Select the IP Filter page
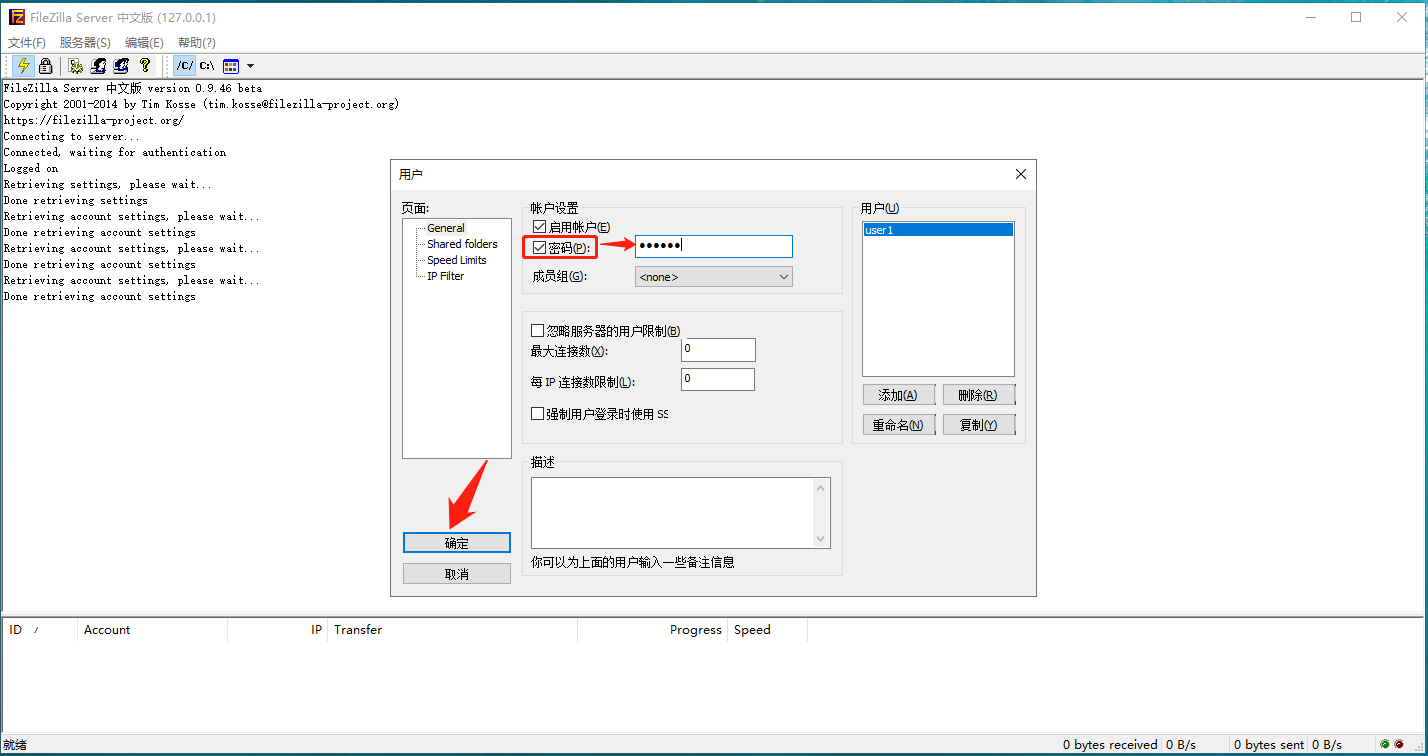Viewport: 1428px width, 756px height. coord(446,276)
